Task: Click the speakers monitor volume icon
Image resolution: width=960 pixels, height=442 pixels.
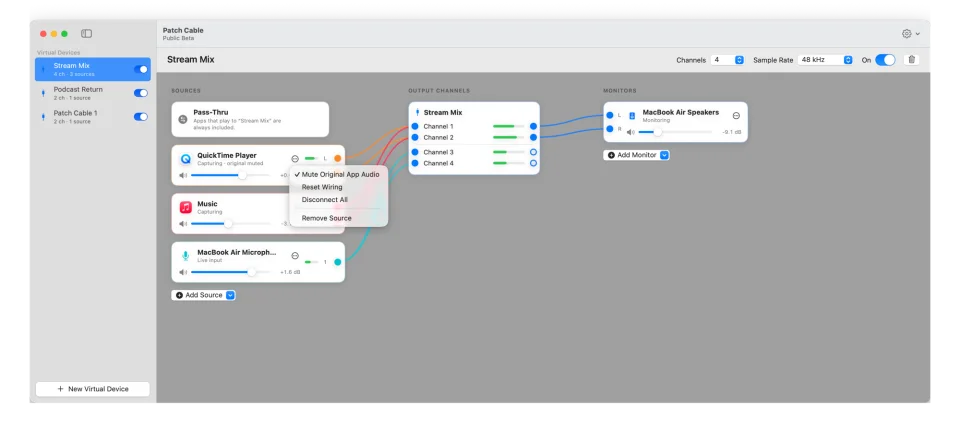Action: [631, 132]
